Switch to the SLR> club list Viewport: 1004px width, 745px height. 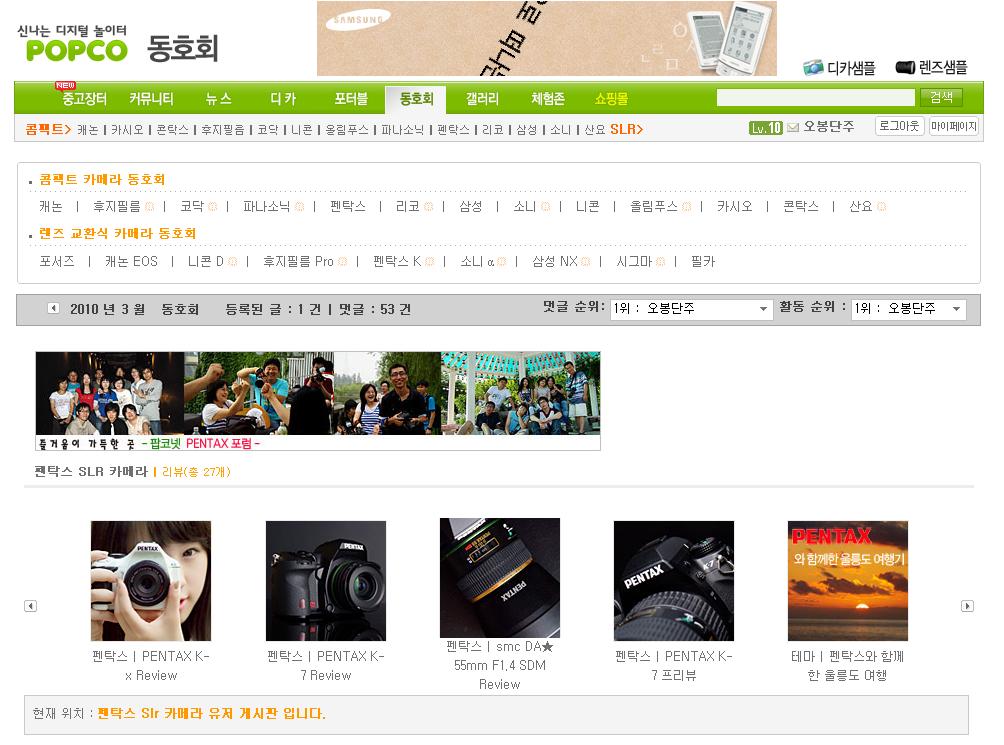pos(626,129)
